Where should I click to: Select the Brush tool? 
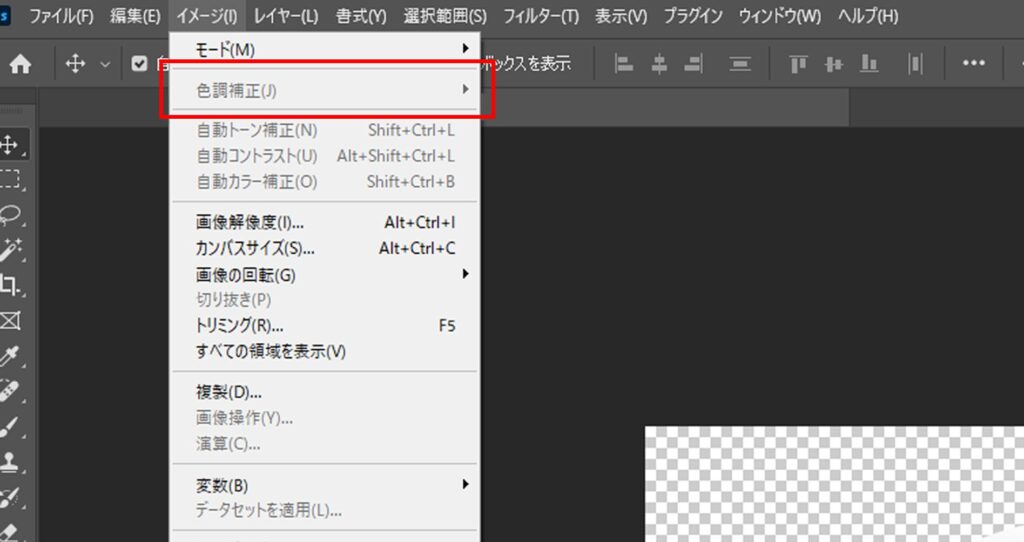pos(10,428)
